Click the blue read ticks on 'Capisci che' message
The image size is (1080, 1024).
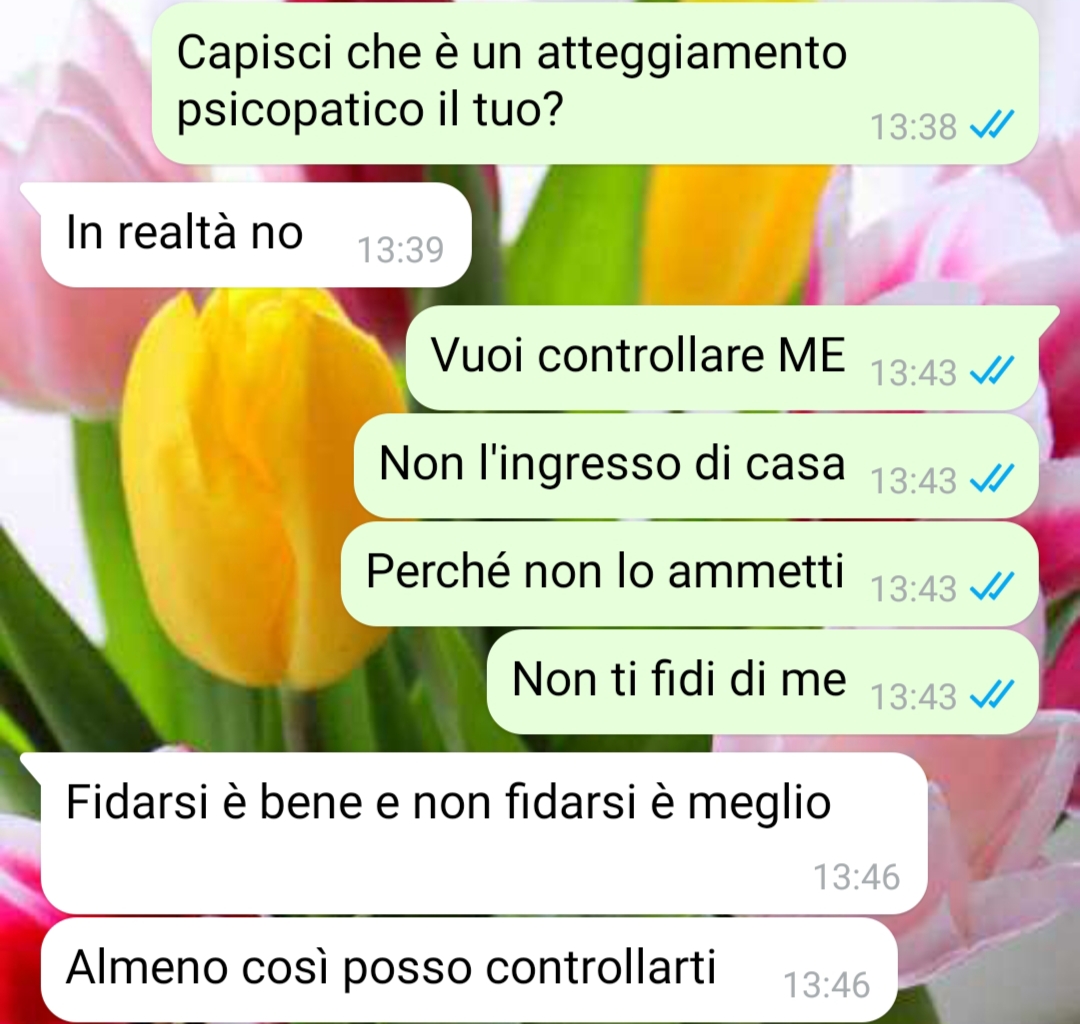coord(991,125)
